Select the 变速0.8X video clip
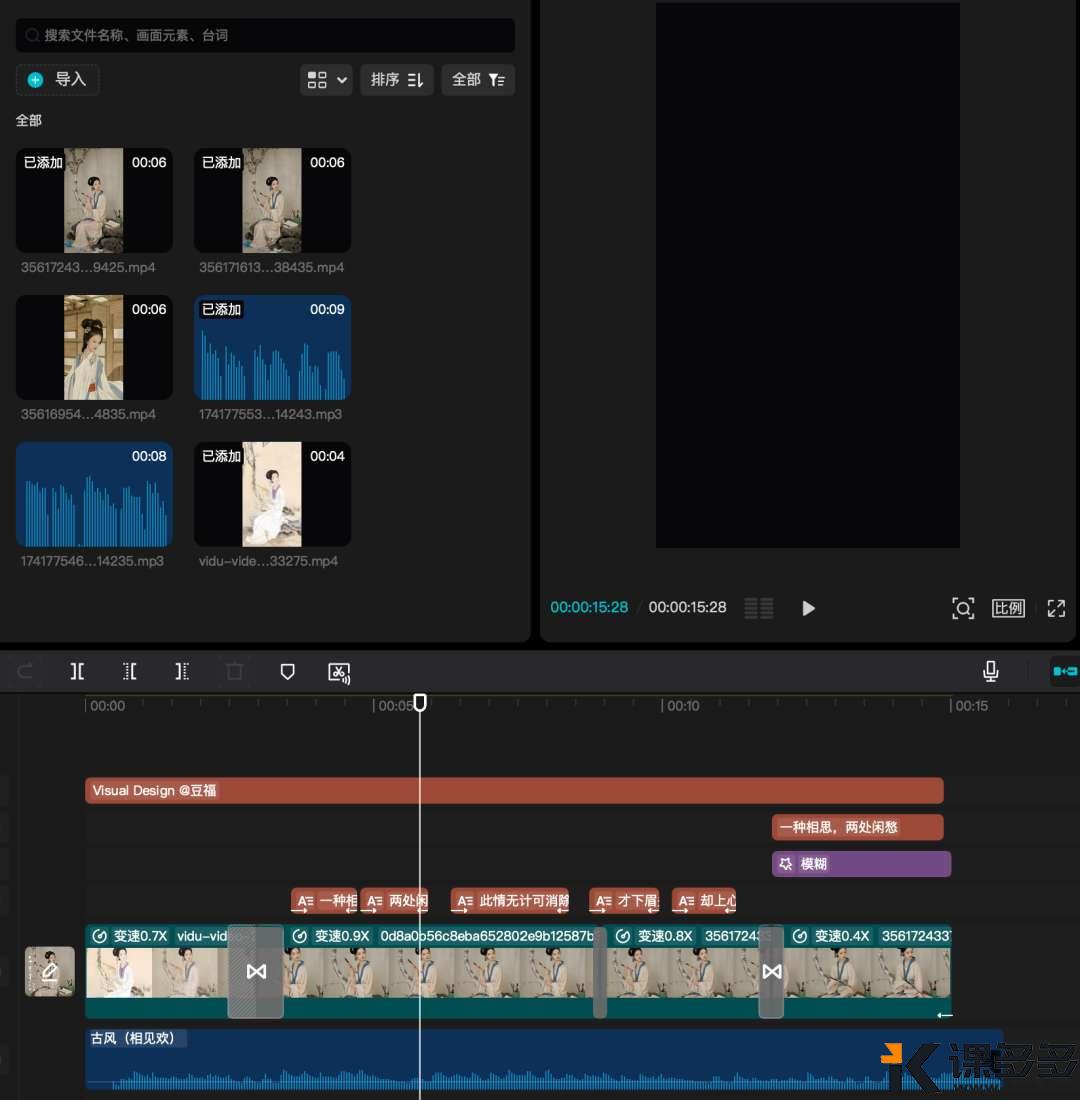Image resolution: width=1080 pixels, height=1100 pixels. click(x=683, y=971)
